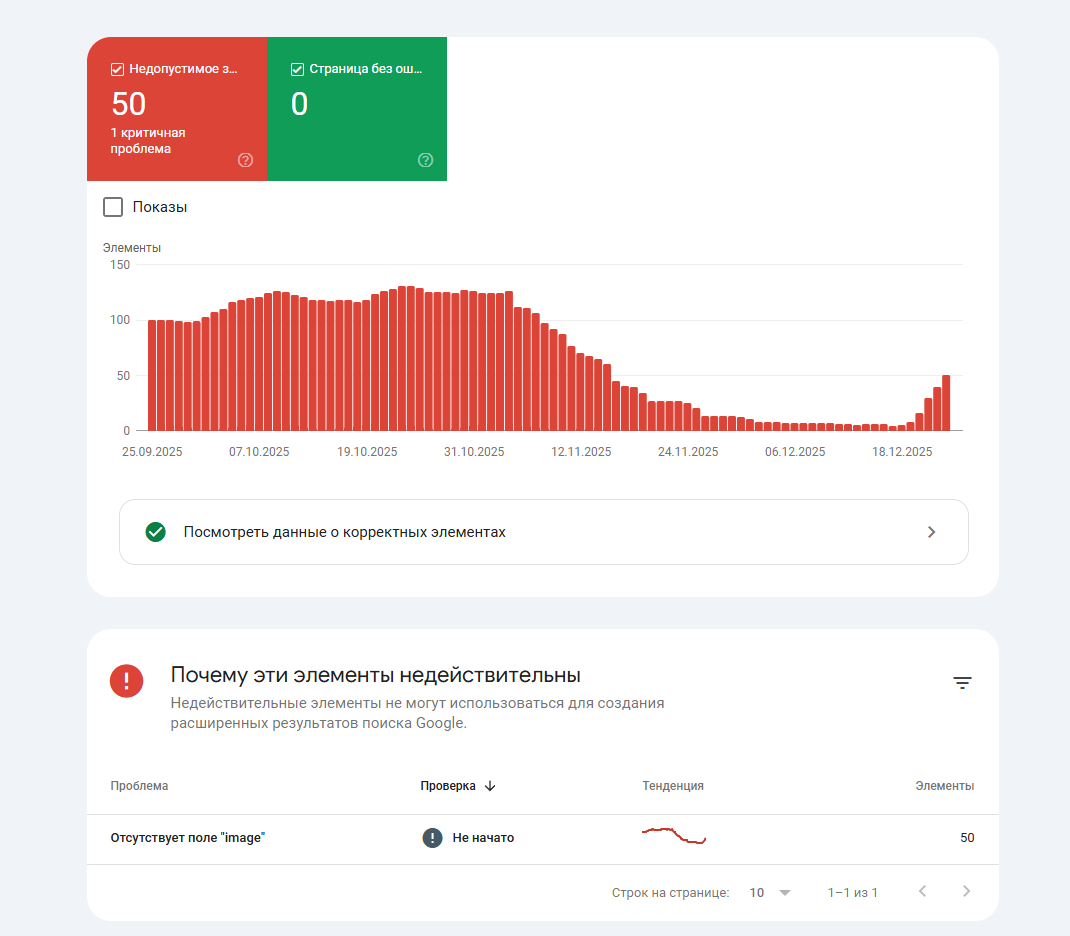Click help icon on green valid card
1070x936 pixels.
tap(425, 160)
